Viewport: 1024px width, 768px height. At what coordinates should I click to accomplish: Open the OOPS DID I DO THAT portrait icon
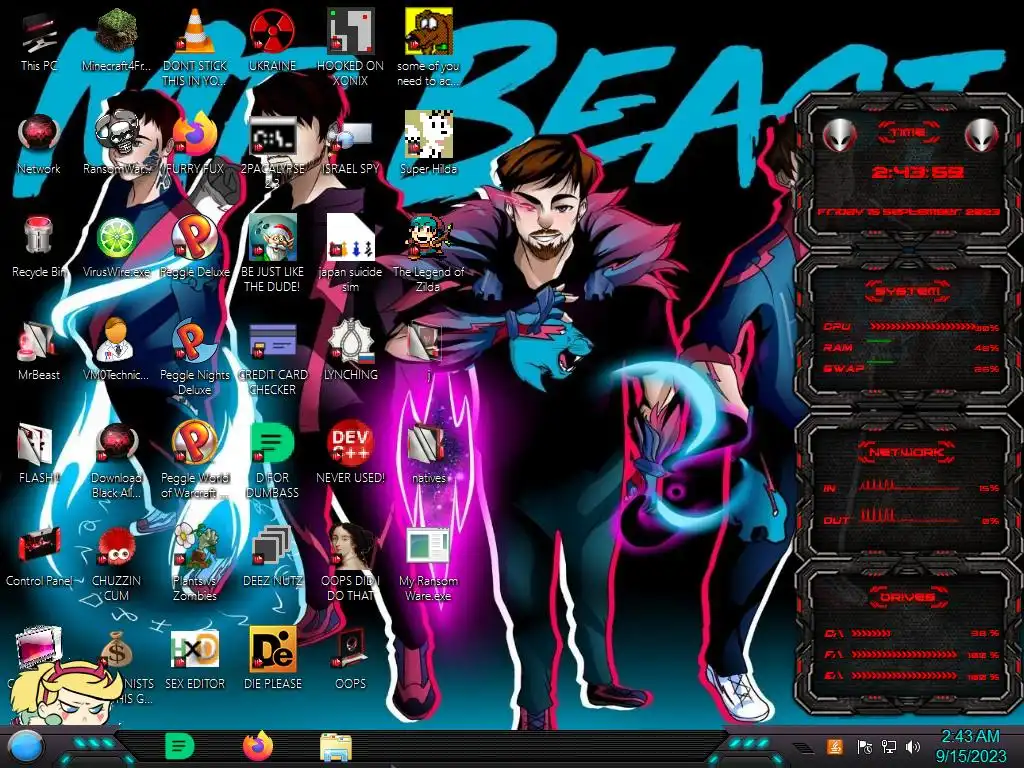(x=350, y=545)
